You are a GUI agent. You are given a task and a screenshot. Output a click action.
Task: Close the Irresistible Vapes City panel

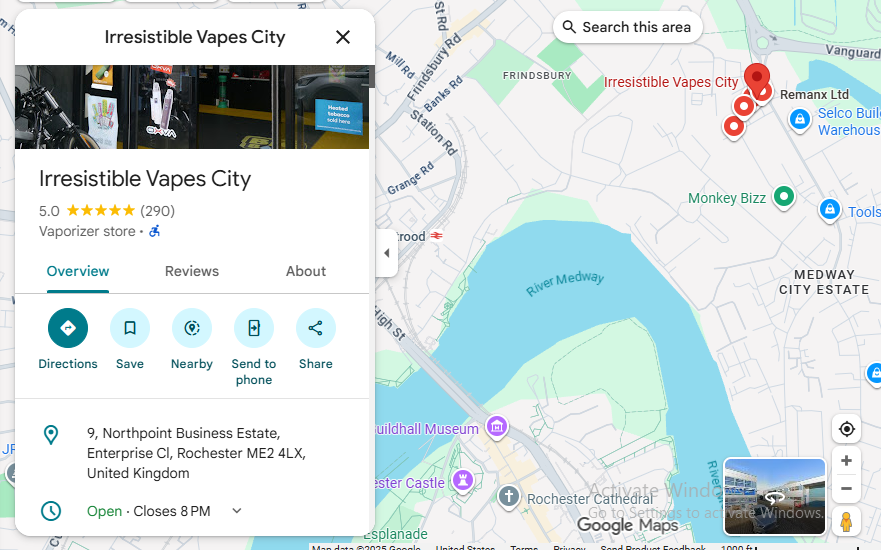tap(343, 37)
